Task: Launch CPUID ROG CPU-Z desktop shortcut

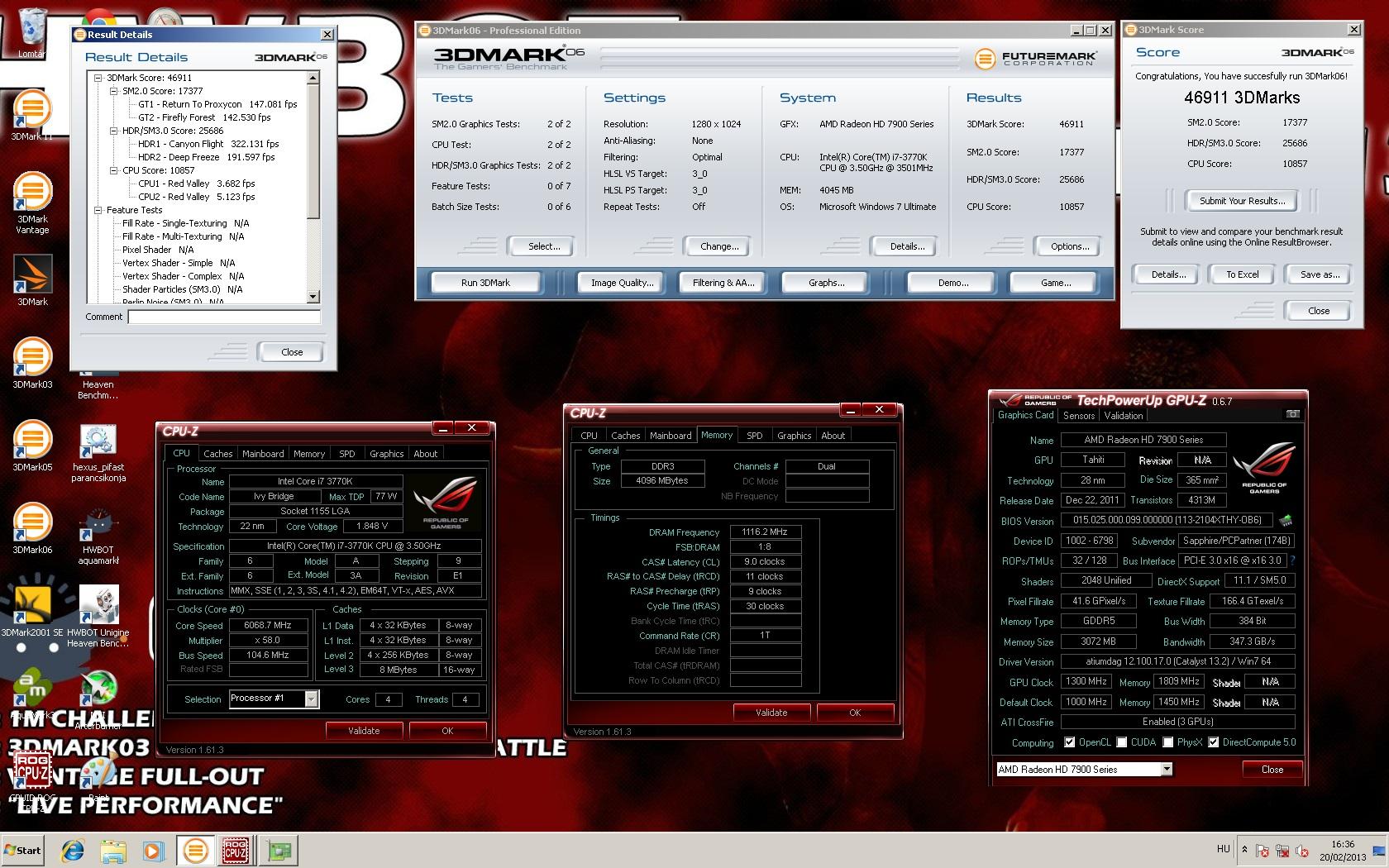Action: (32, 781)
